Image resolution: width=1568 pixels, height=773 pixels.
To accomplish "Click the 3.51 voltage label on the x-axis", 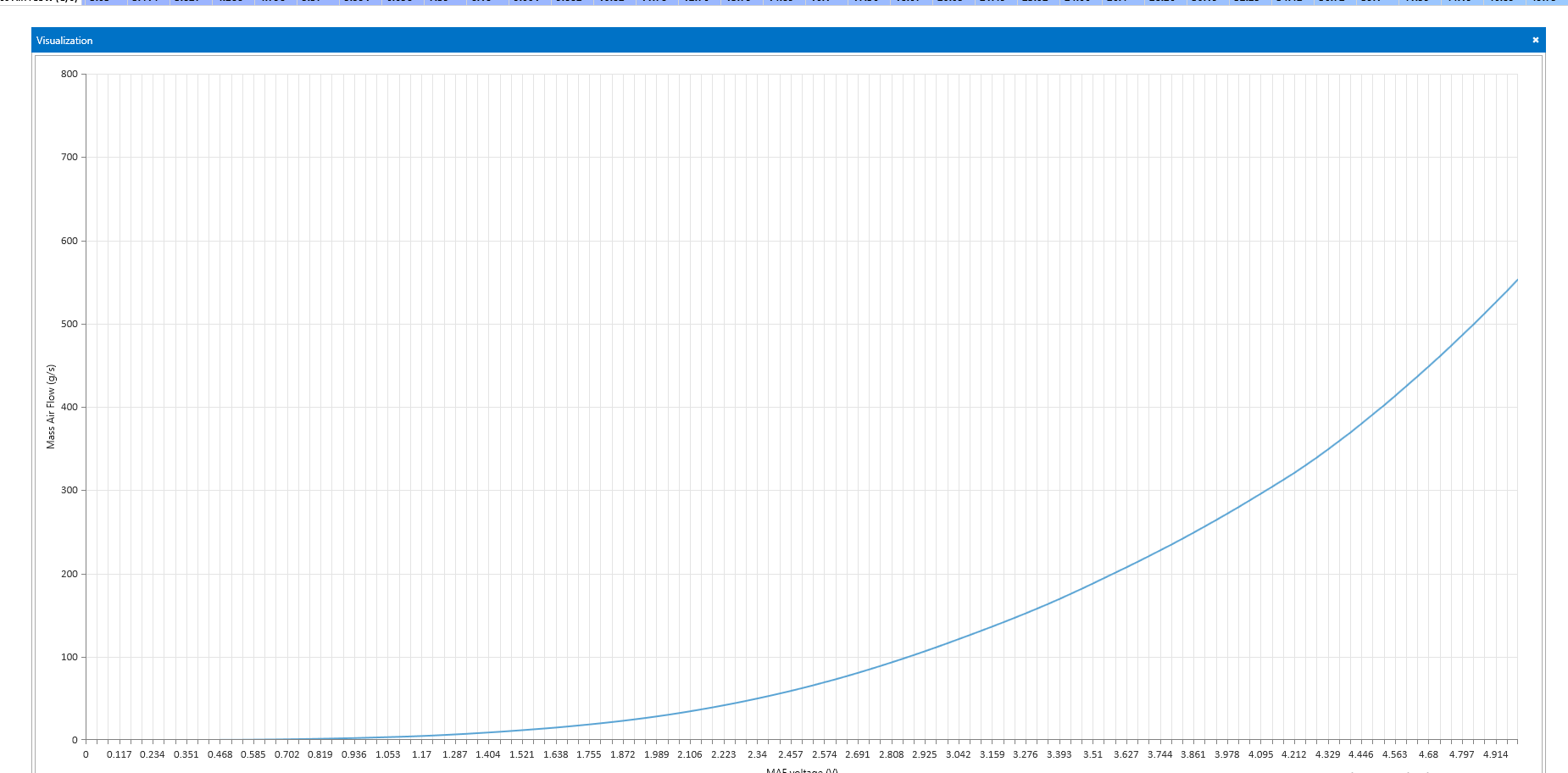I will point(1093,754).
